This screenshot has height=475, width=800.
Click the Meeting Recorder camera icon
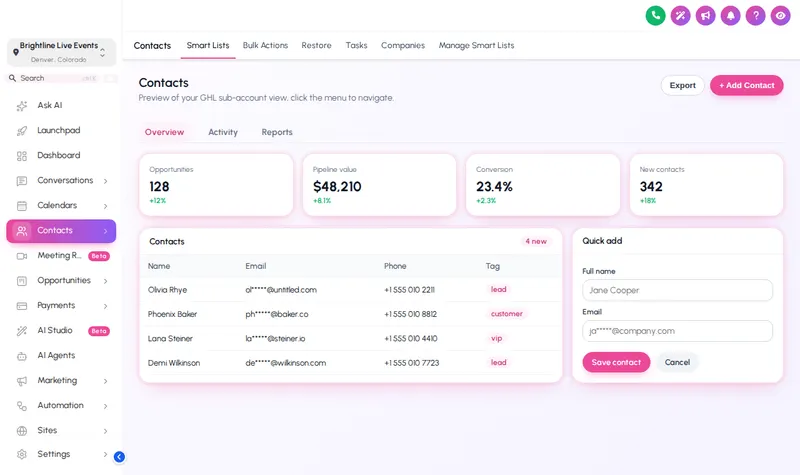(x=21, y=256)
